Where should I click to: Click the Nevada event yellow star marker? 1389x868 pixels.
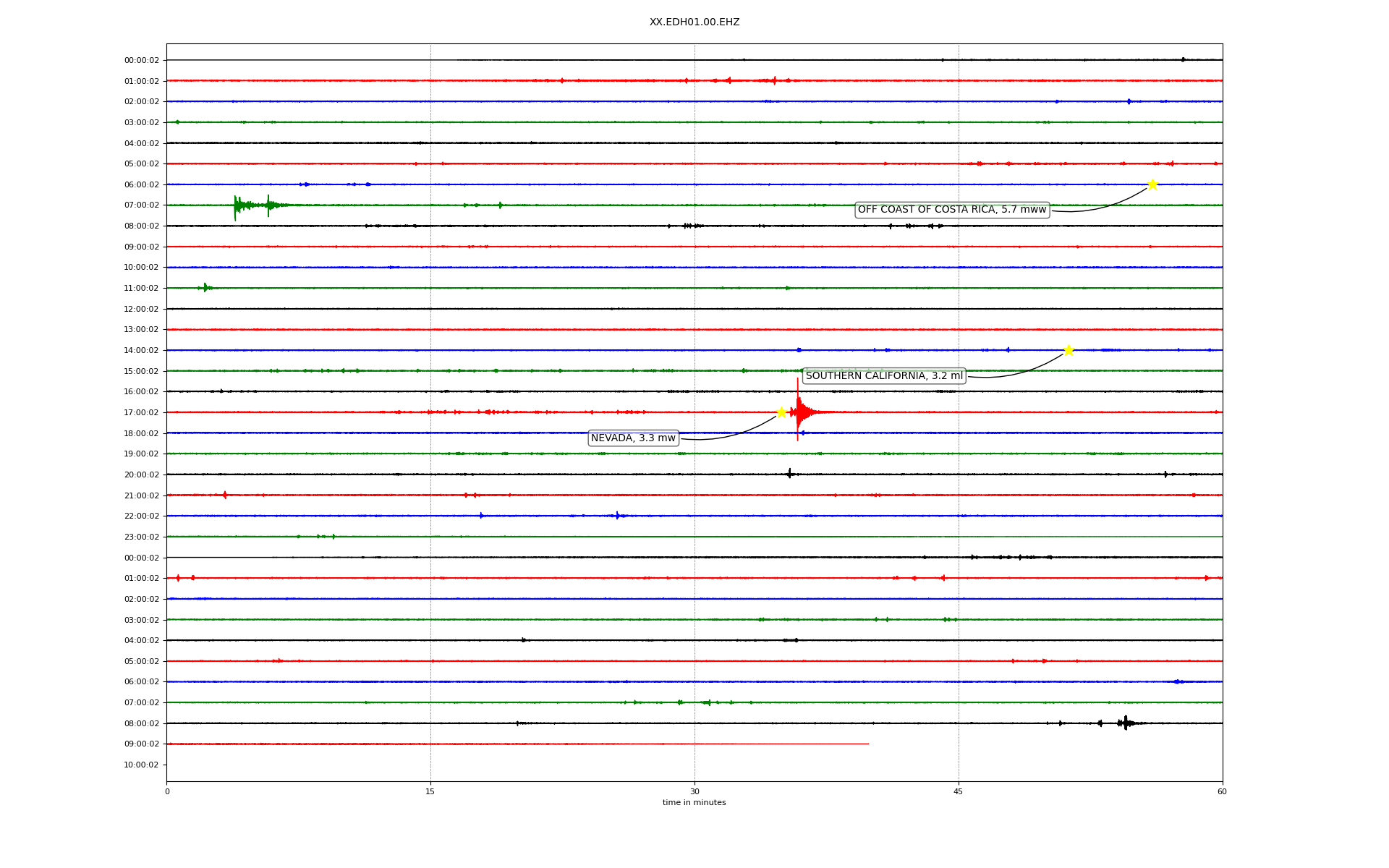(x=781, y=412)
